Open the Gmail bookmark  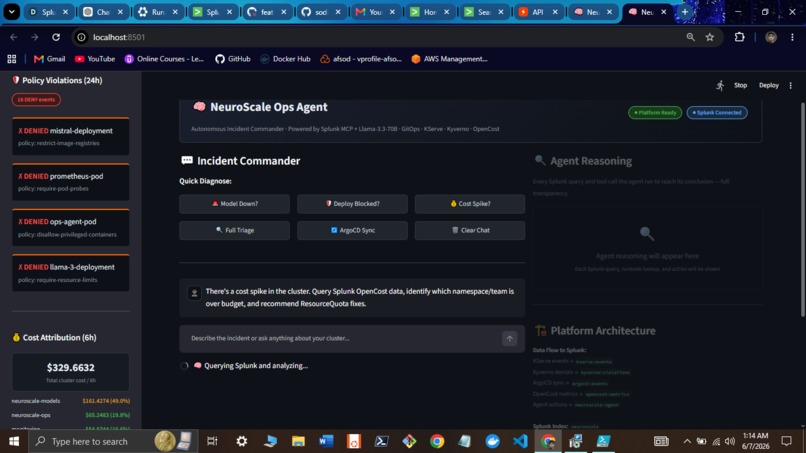click(49, 59)
